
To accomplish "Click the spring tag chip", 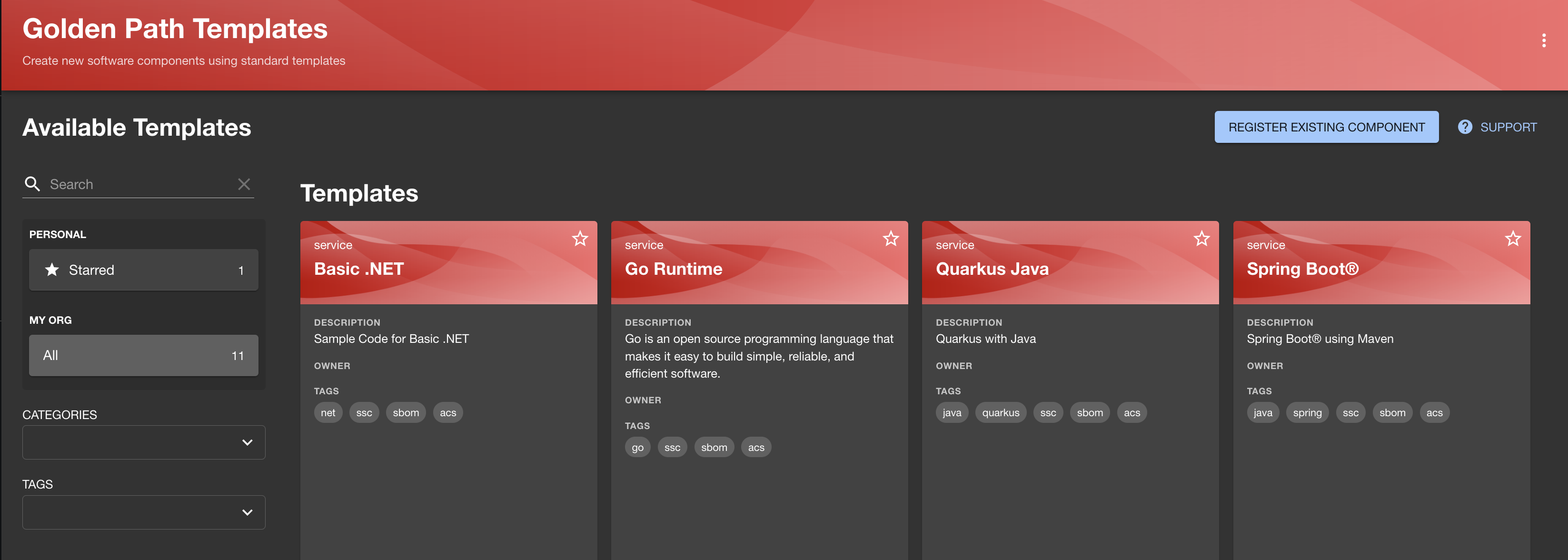I will point(1308,413).
